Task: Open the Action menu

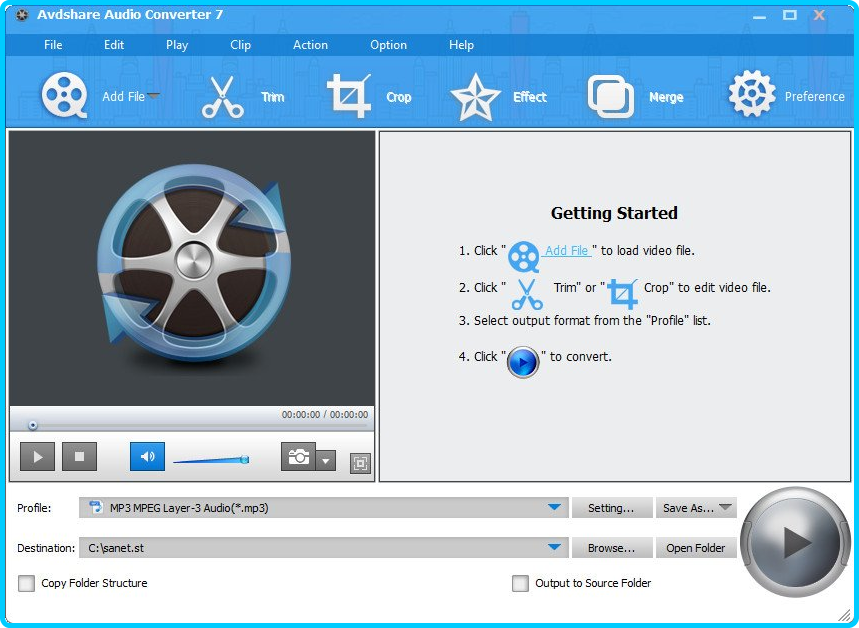Action: pyautogui.click(x=310, y=45)
